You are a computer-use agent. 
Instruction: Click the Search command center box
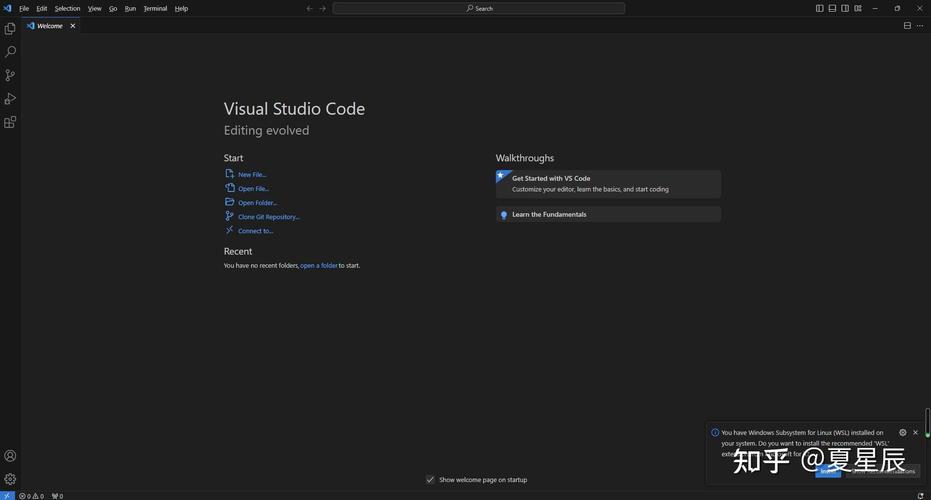pyautogui.click(x=479, y=8)
